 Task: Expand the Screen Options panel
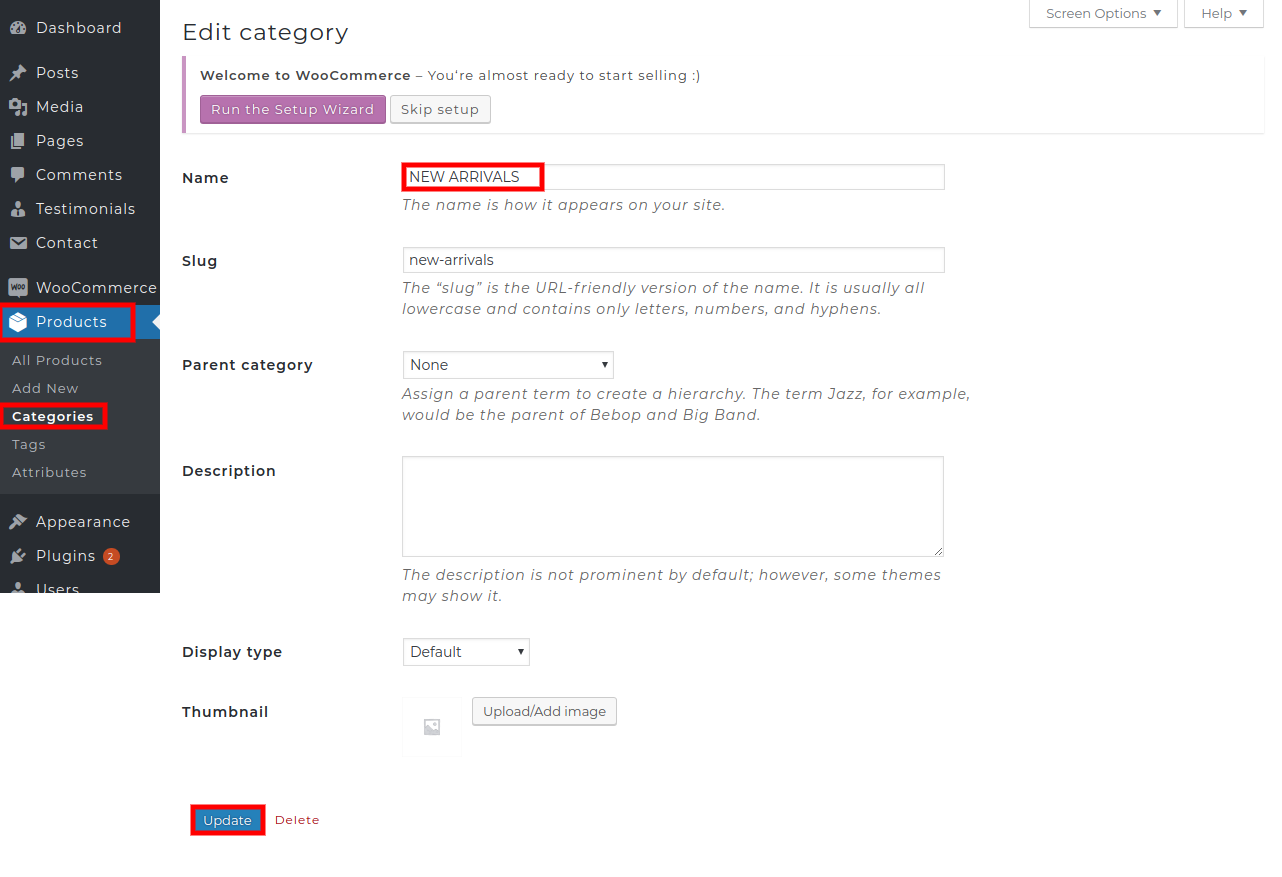tap(1103, 14)
